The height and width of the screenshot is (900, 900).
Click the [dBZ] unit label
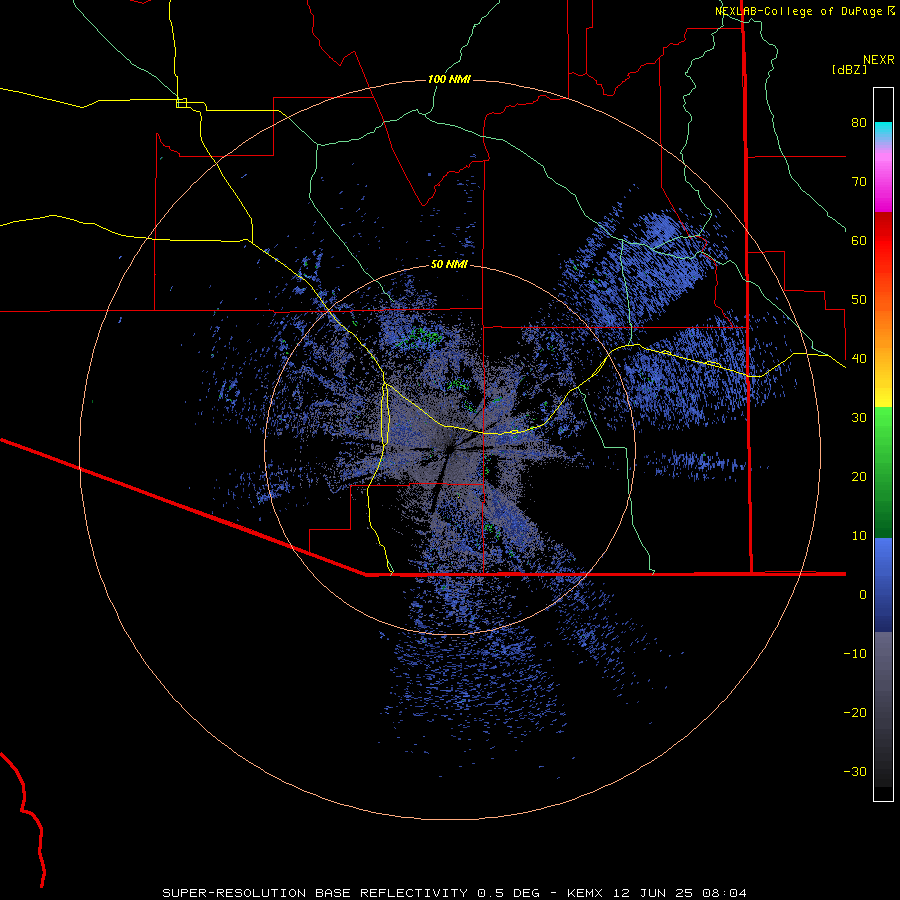pos(849,69)
